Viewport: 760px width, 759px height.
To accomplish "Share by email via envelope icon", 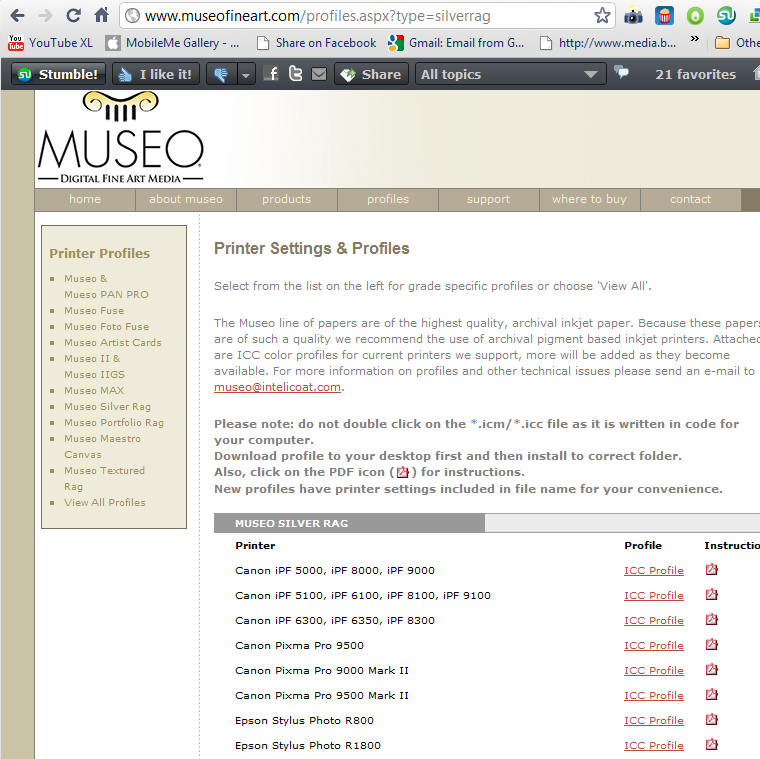I will [x=319, y=74].
